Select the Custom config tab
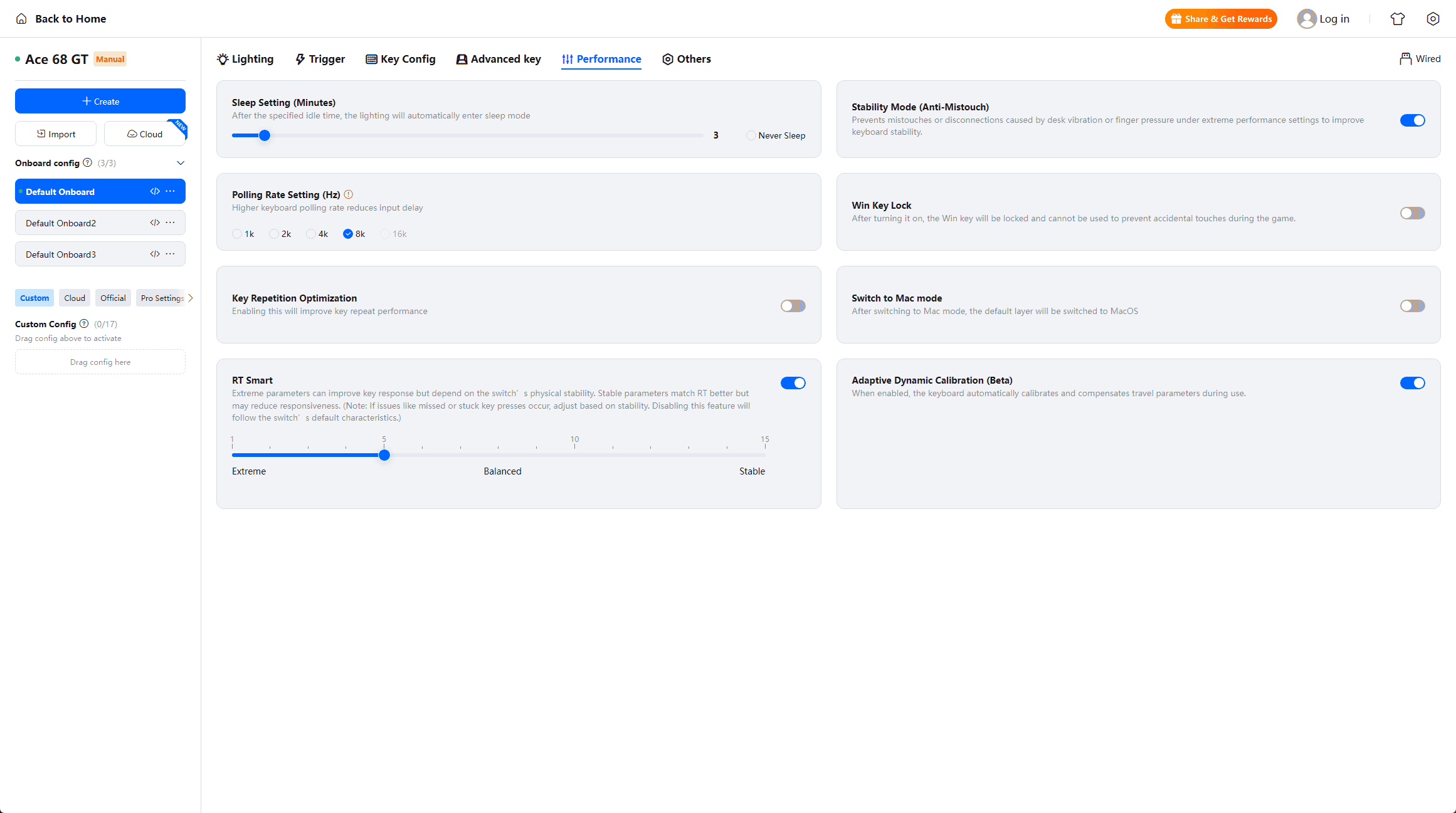This screenshot has width=1456, height=813. click(x=34, y=298)
